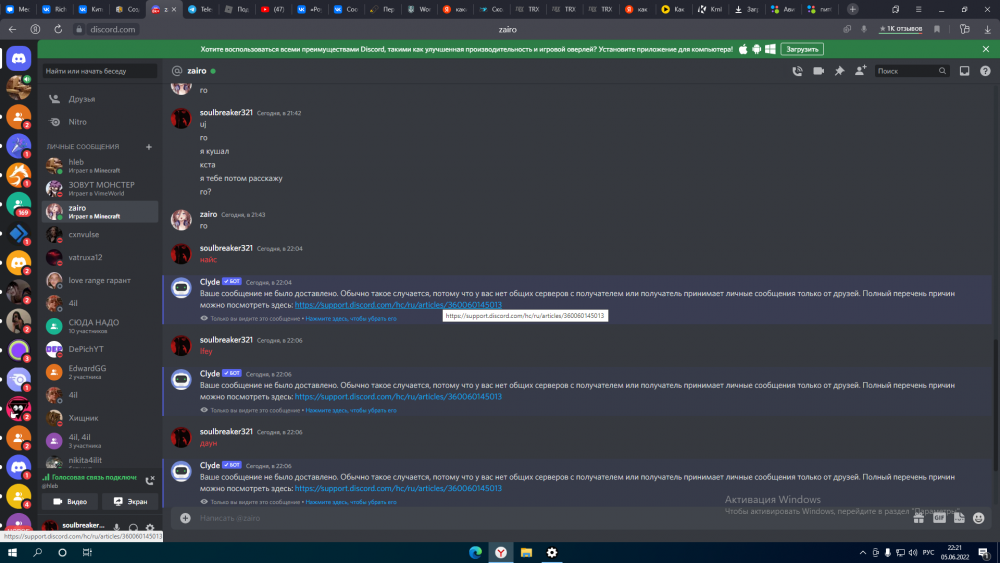Open the Nitro page

pyautogui.click(x=100, y=122)
